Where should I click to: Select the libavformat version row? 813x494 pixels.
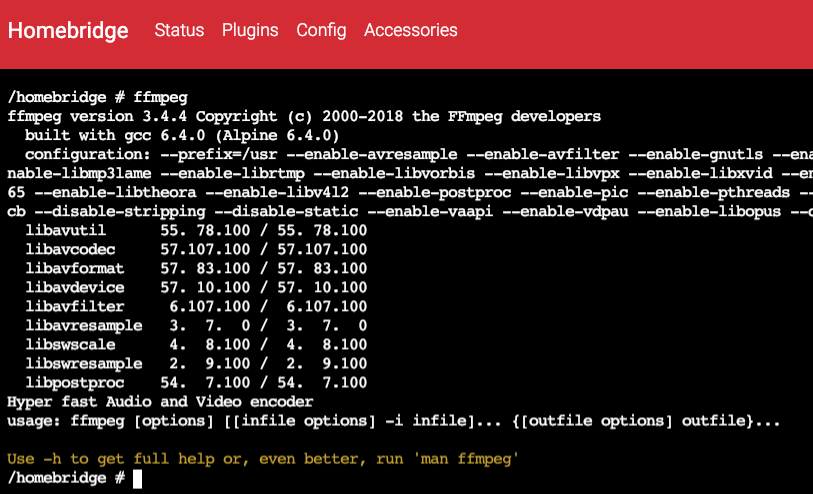point(197,269)
